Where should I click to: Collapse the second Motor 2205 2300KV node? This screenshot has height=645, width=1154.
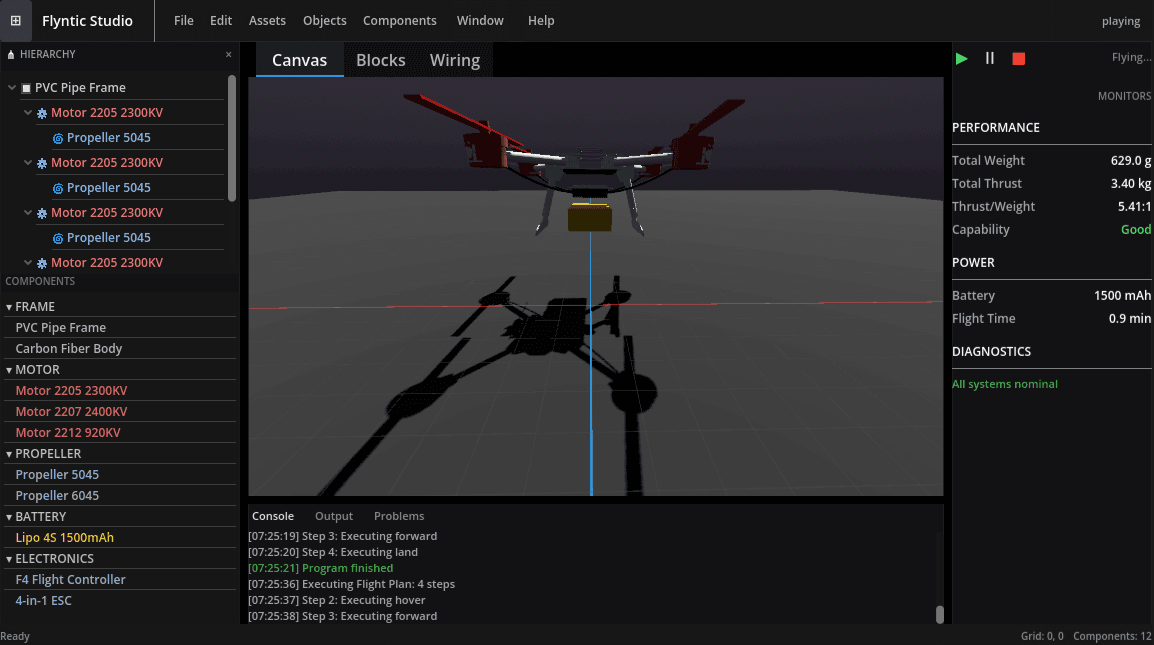(28, 163)
